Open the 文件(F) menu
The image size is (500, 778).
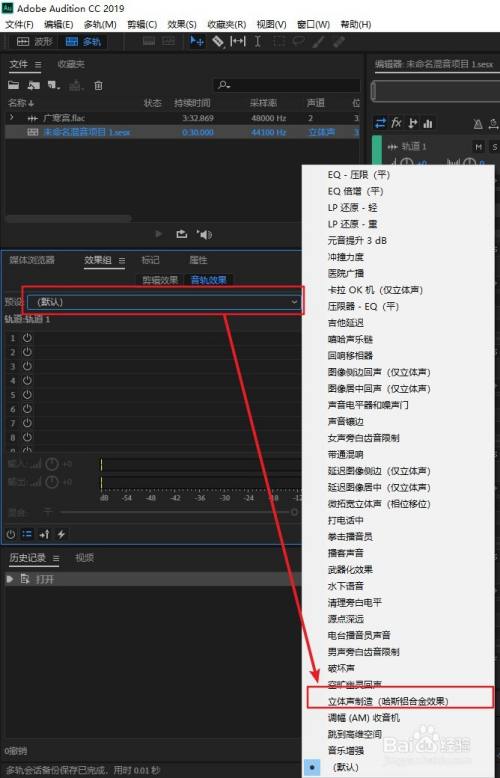point(19,24)
